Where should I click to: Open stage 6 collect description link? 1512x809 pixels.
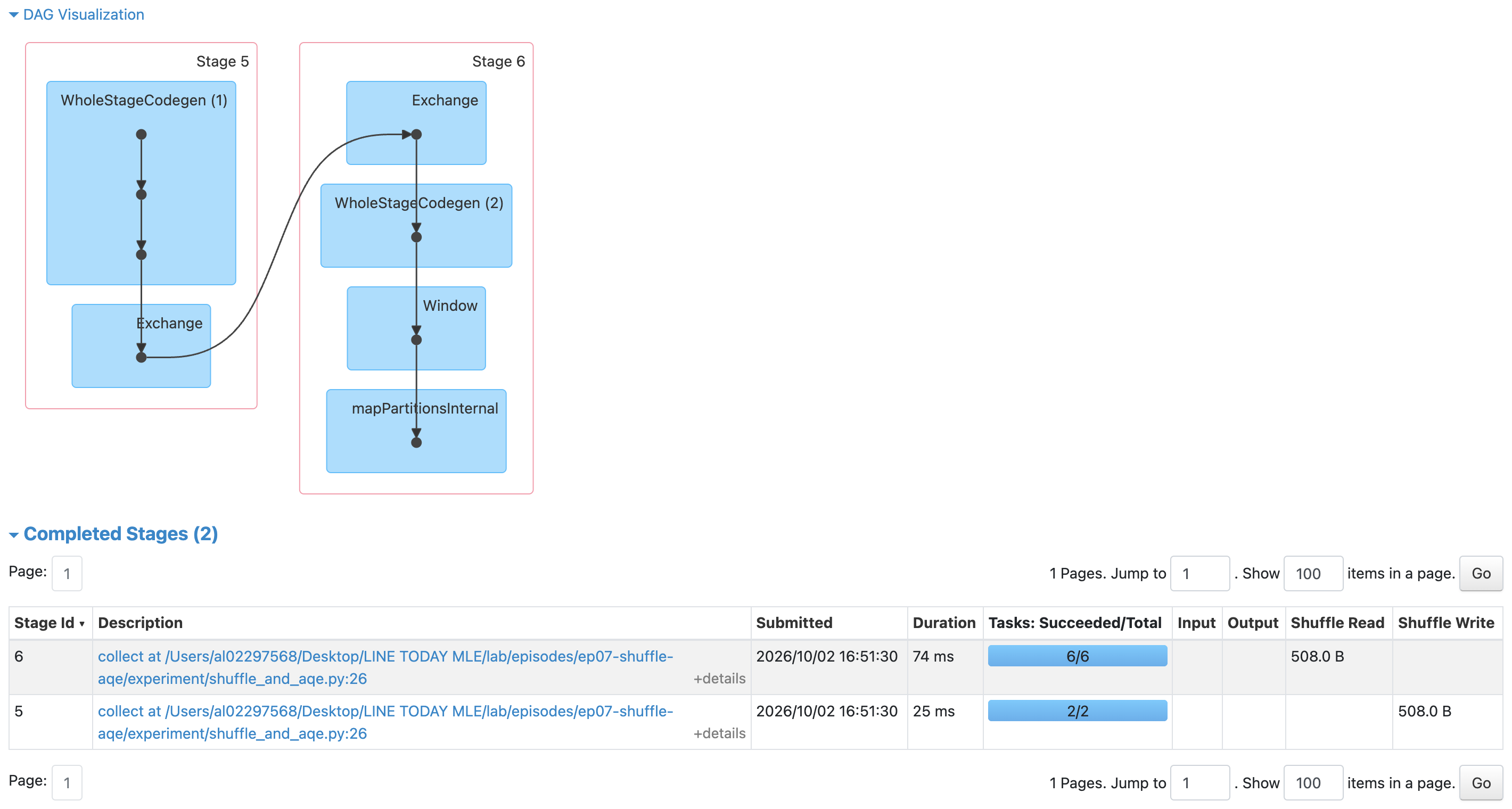click(385, 667)
